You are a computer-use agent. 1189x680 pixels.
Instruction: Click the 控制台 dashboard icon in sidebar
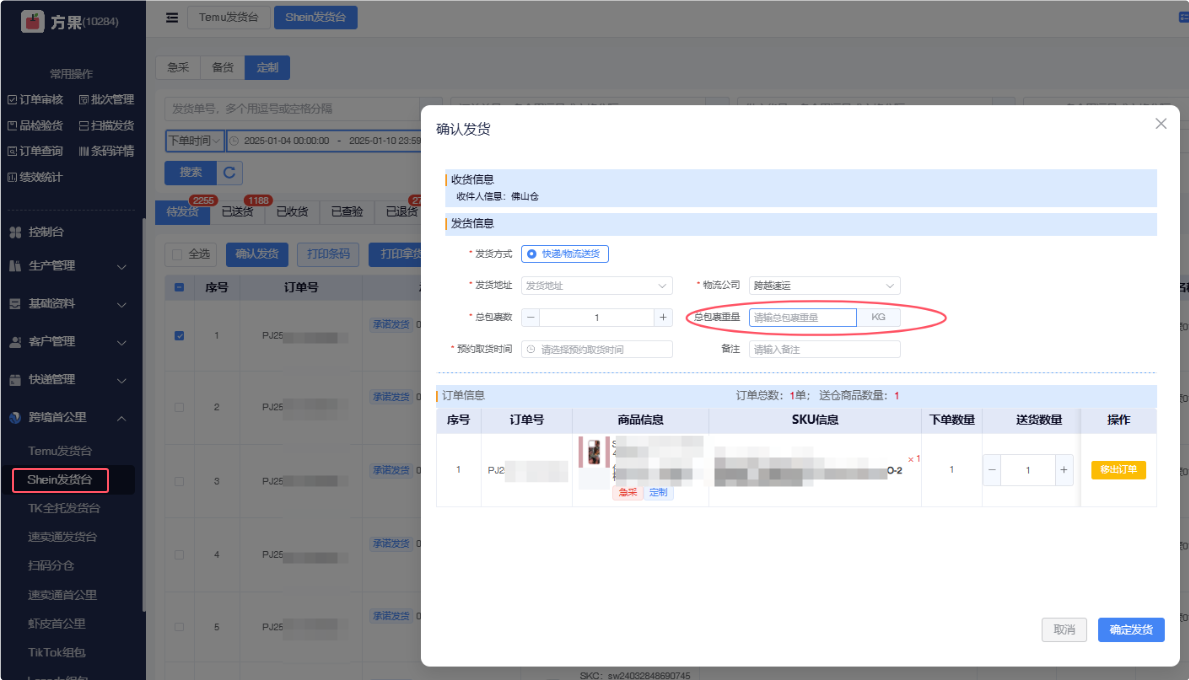coord(15,232)
